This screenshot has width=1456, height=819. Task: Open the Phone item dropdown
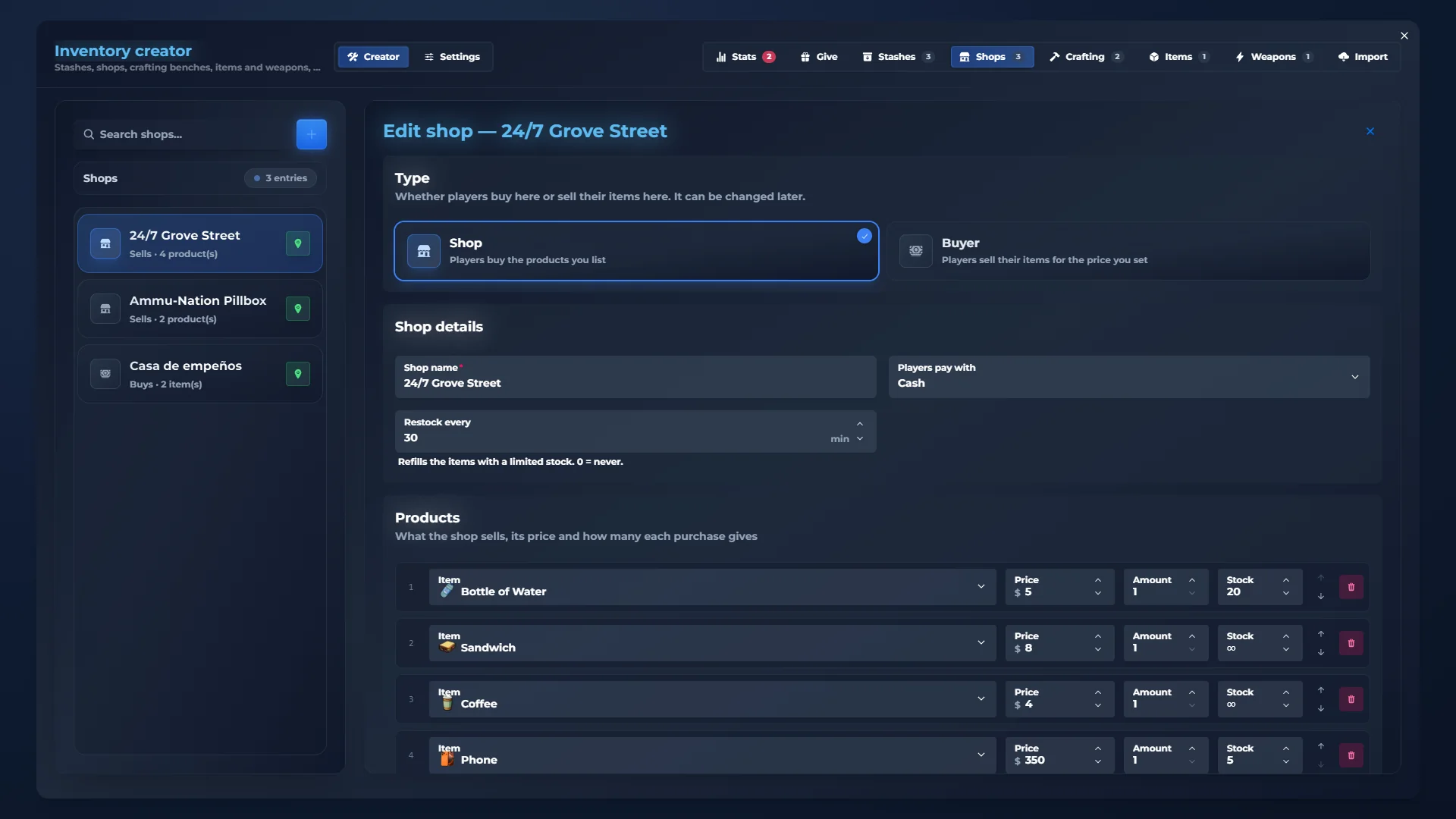coord(713,755)
